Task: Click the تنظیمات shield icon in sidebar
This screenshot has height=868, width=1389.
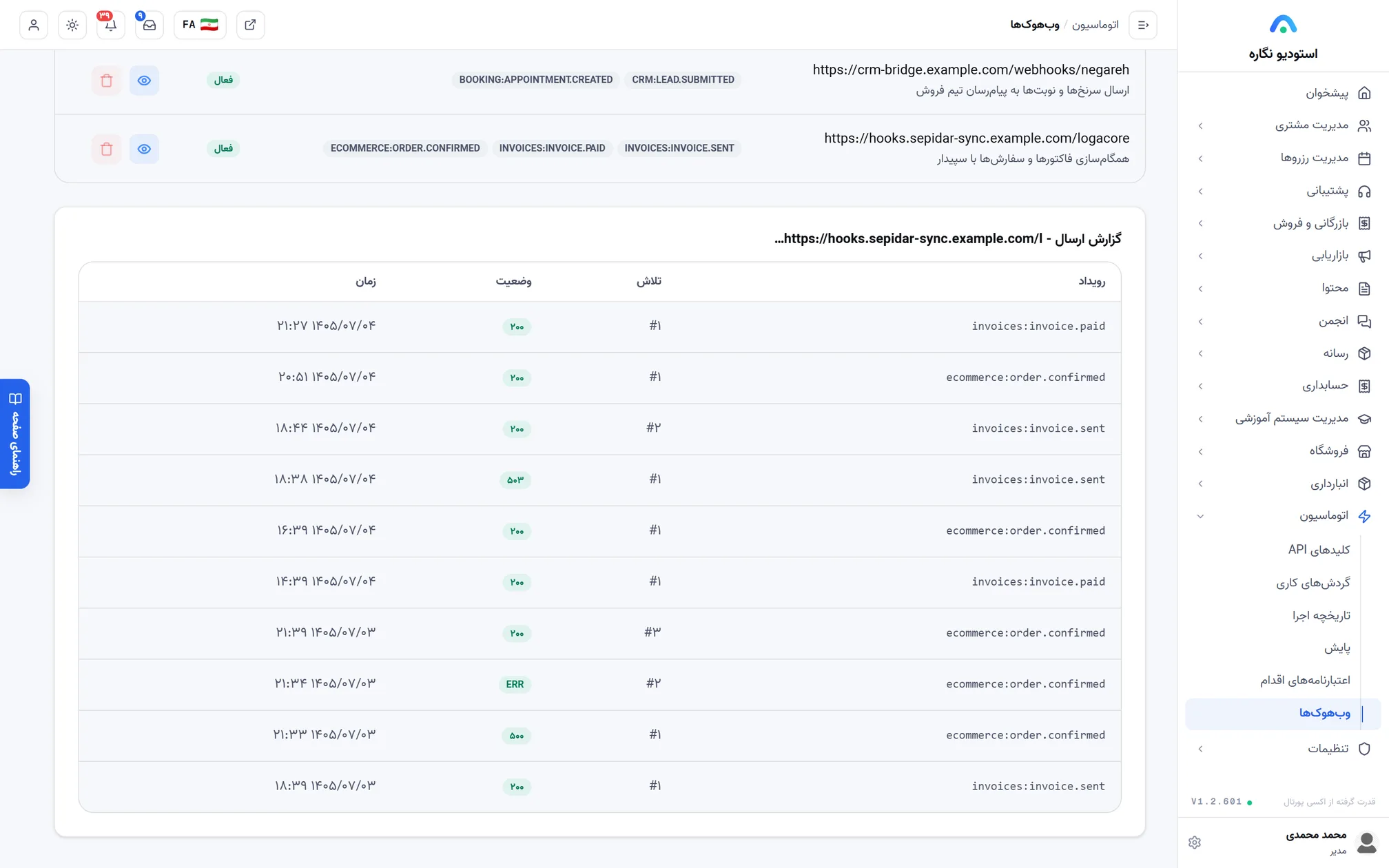Action: 1364,749
